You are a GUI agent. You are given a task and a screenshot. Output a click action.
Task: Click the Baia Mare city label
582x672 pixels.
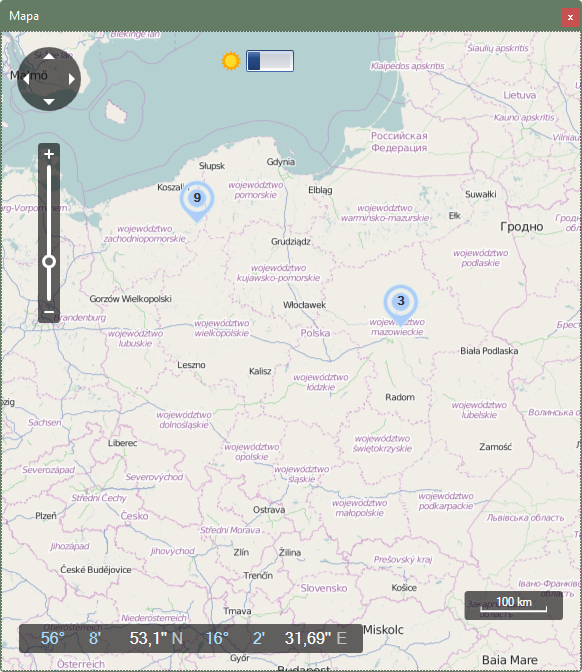(x=510, y=660)
